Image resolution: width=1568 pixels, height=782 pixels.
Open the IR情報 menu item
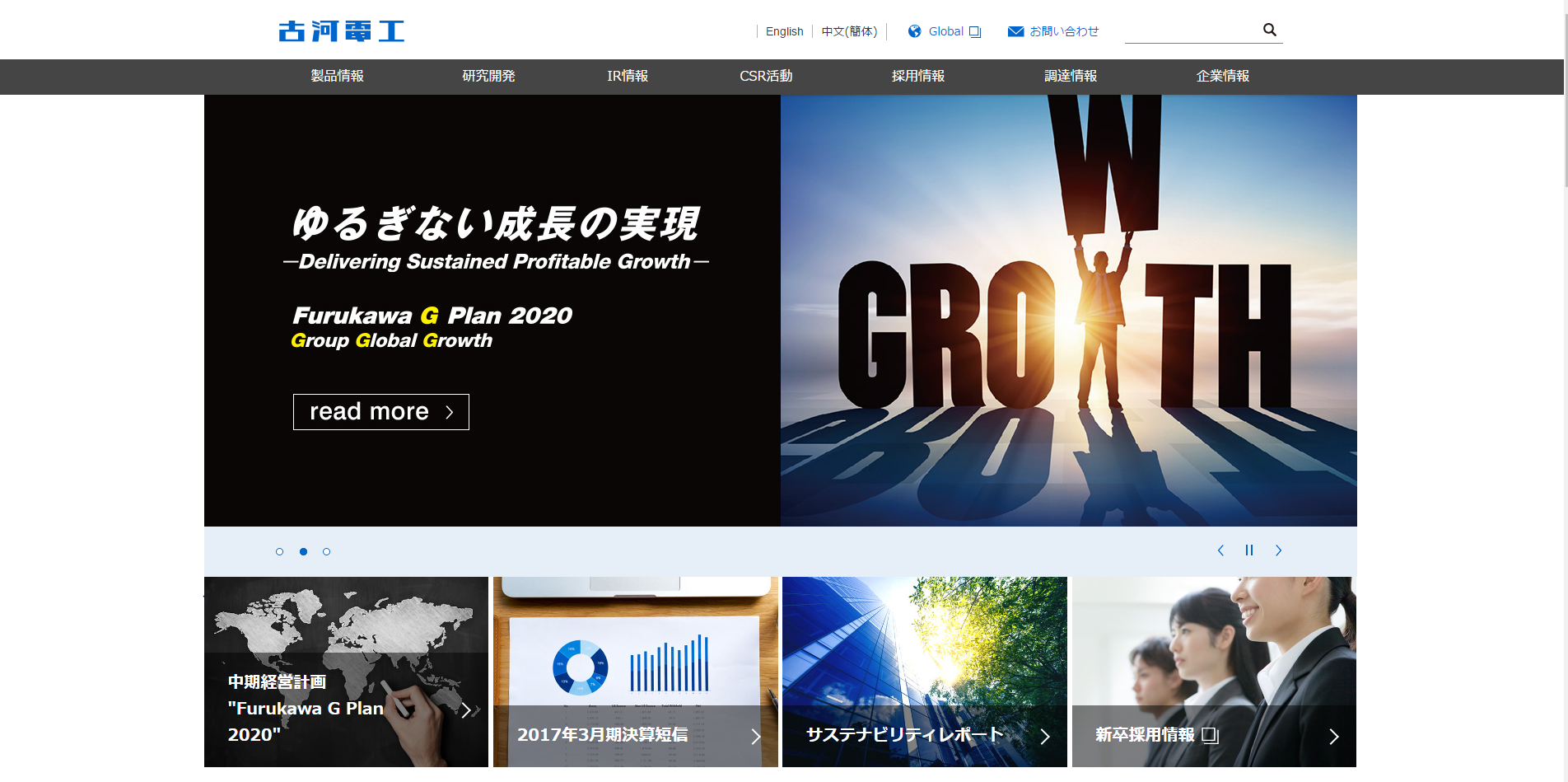628,76
